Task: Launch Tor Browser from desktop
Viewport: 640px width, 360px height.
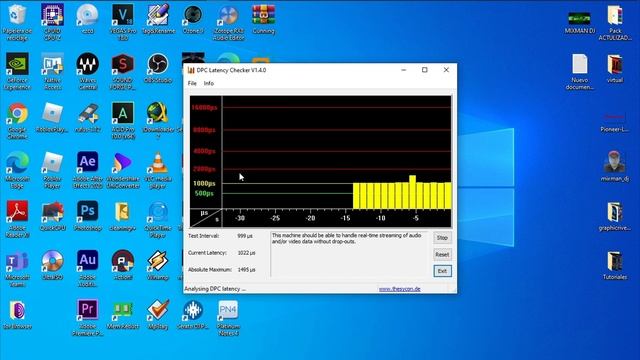Action: pyautogui.click(x=17, y=315)
